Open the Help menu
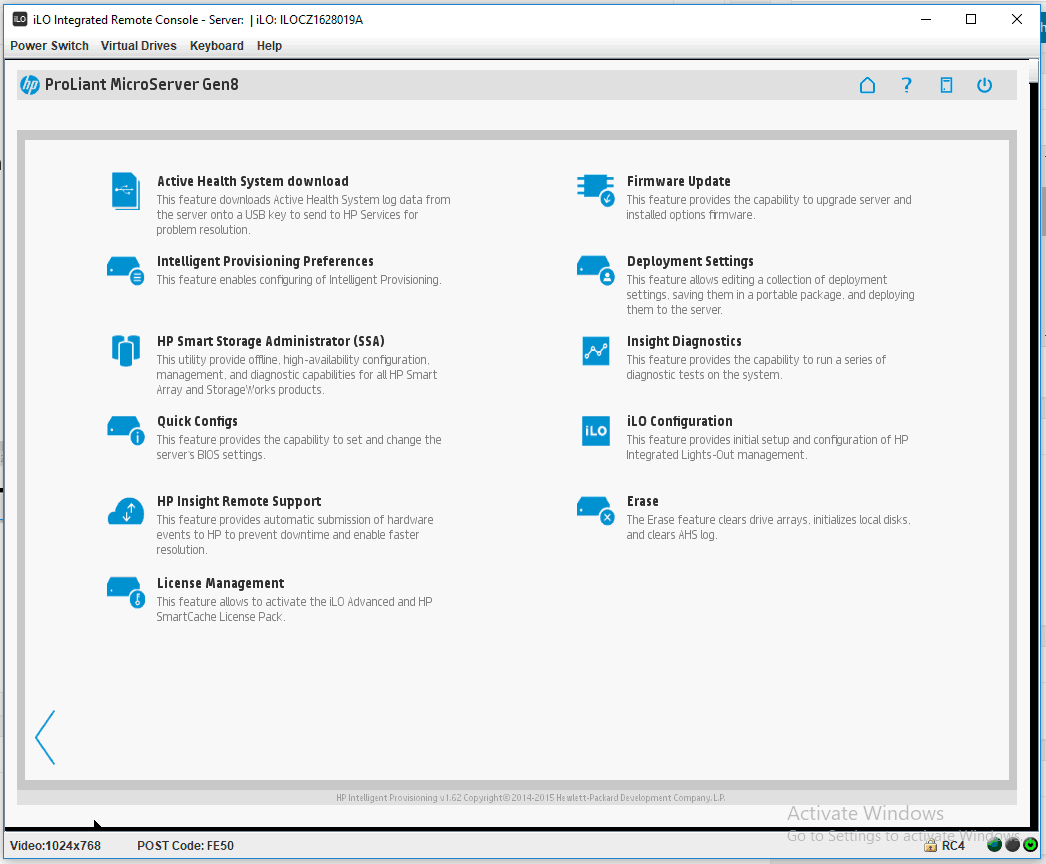Image resolution: width=1046 pixels, height=864 pixels. click(x=270, y=45)
